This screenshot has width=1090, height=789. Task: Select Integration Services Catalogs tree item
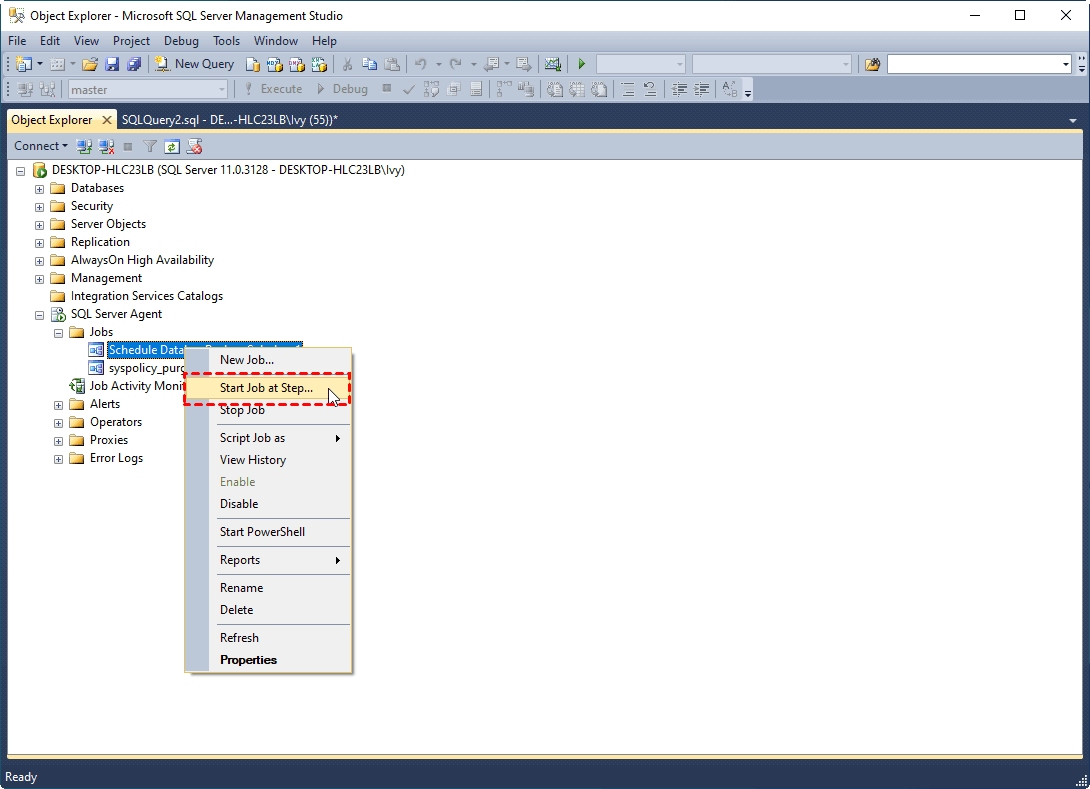coord(147,296)
